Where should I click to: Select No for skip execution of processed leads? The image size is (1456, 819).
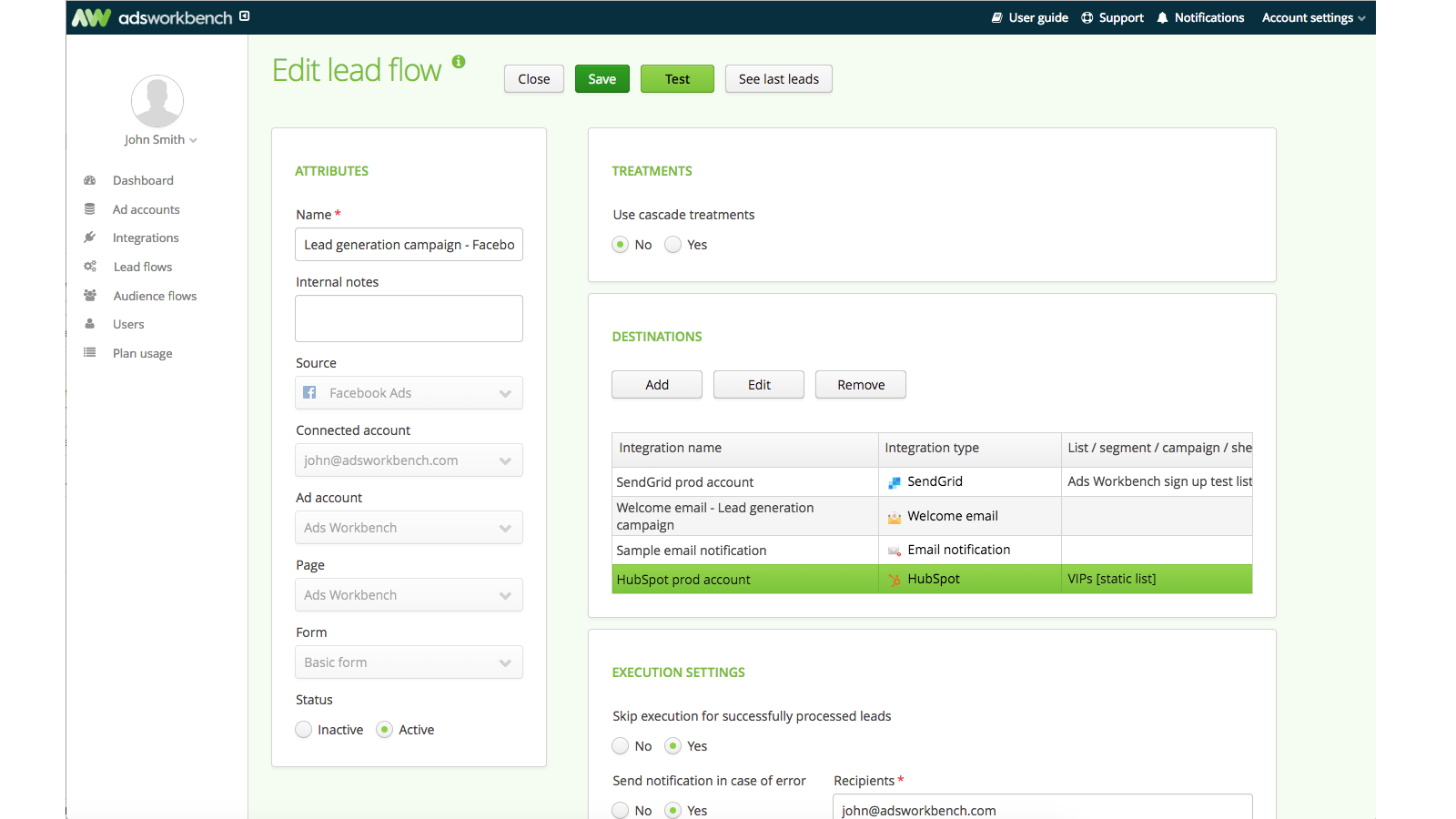coord(620,745)
